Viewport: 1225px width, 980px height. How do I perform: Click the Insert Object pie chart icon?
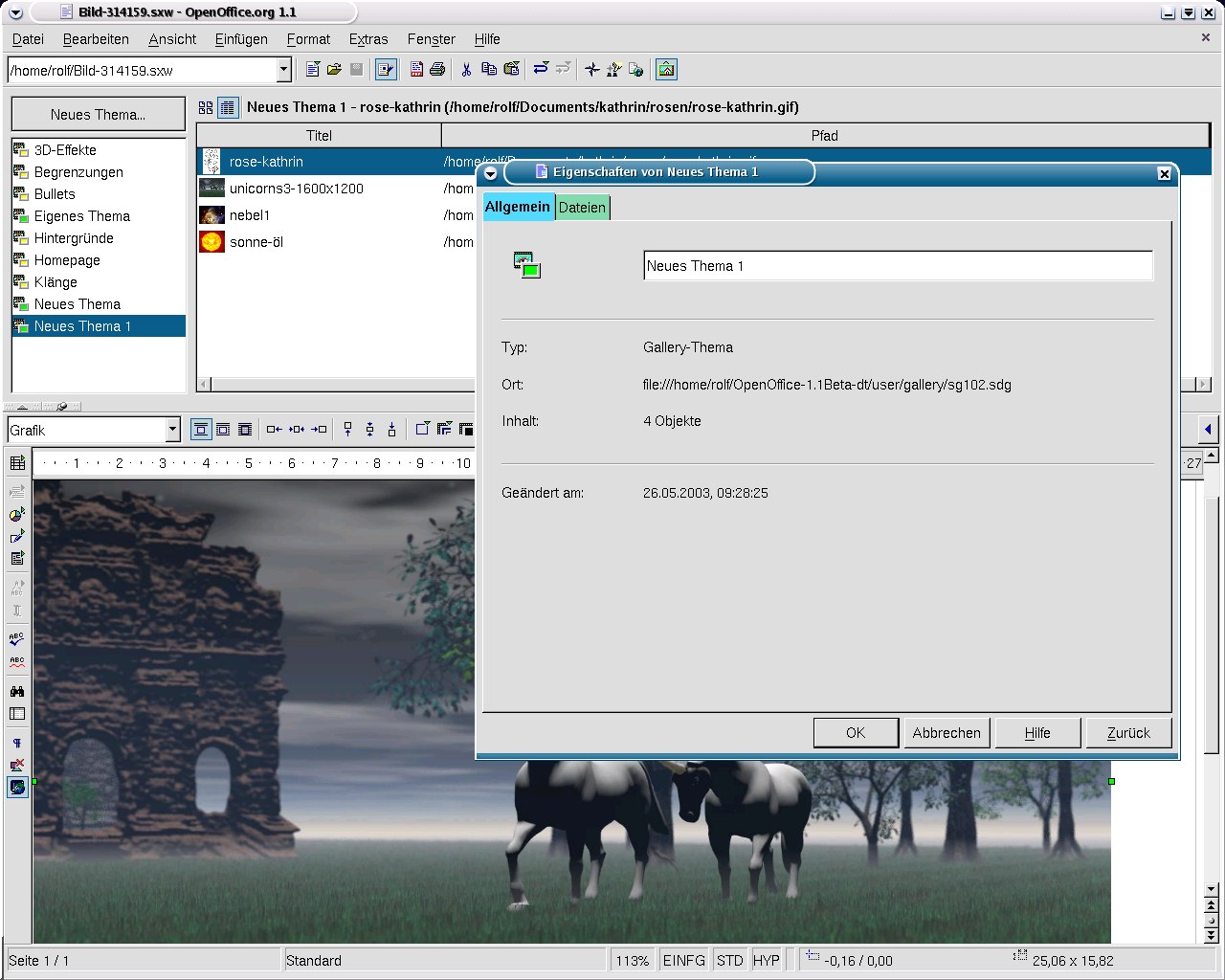17,514
